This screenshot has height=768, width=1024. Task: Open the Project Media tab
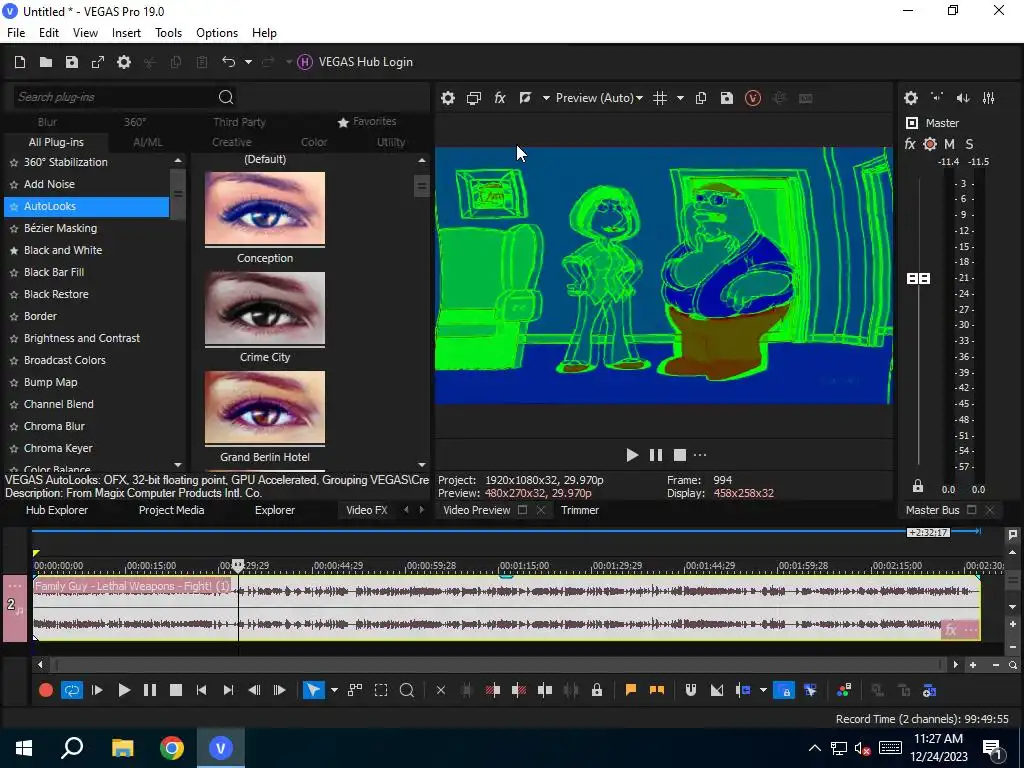[x=171, y=510]
